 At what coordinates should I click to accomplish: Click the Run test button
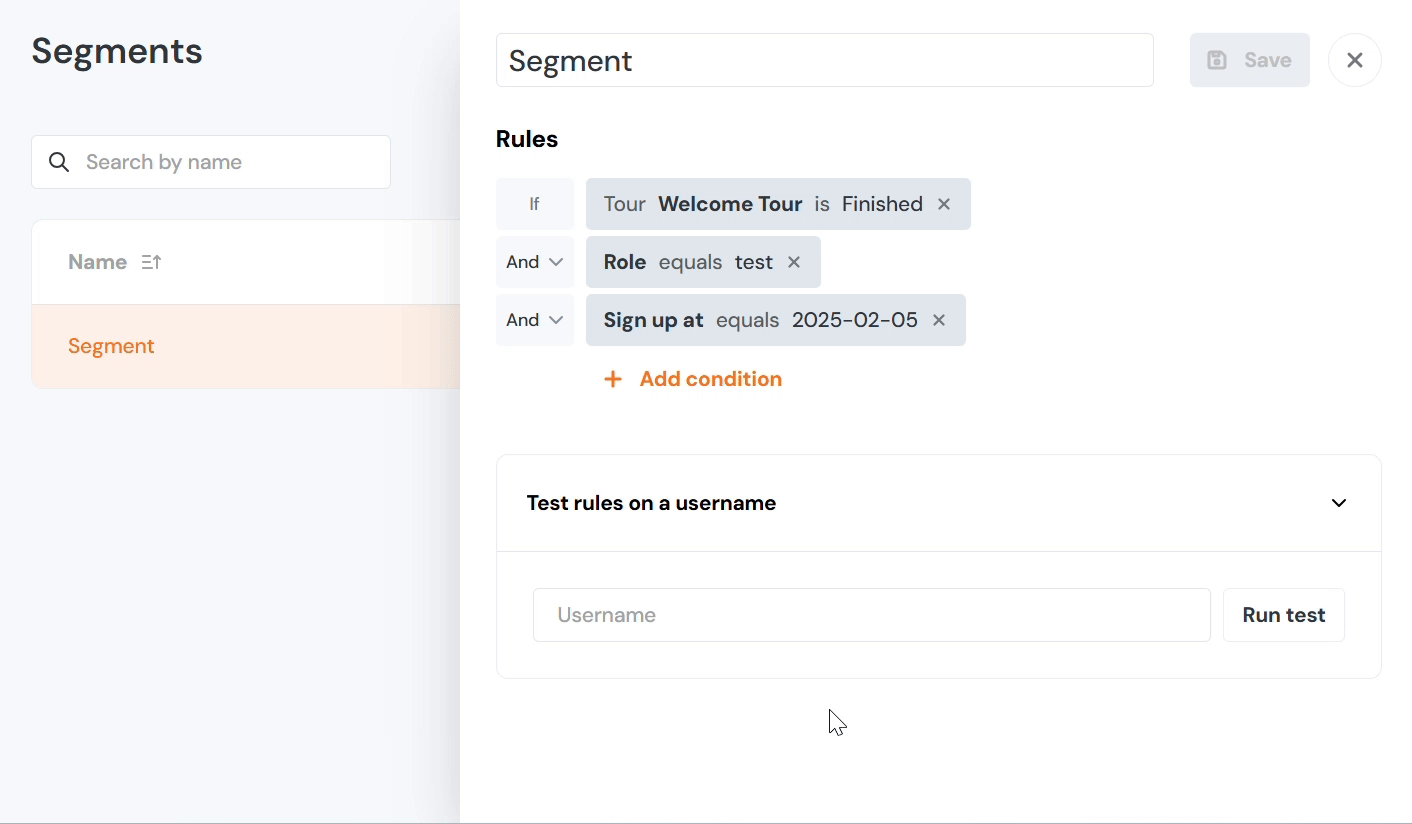pos(1283,615)
